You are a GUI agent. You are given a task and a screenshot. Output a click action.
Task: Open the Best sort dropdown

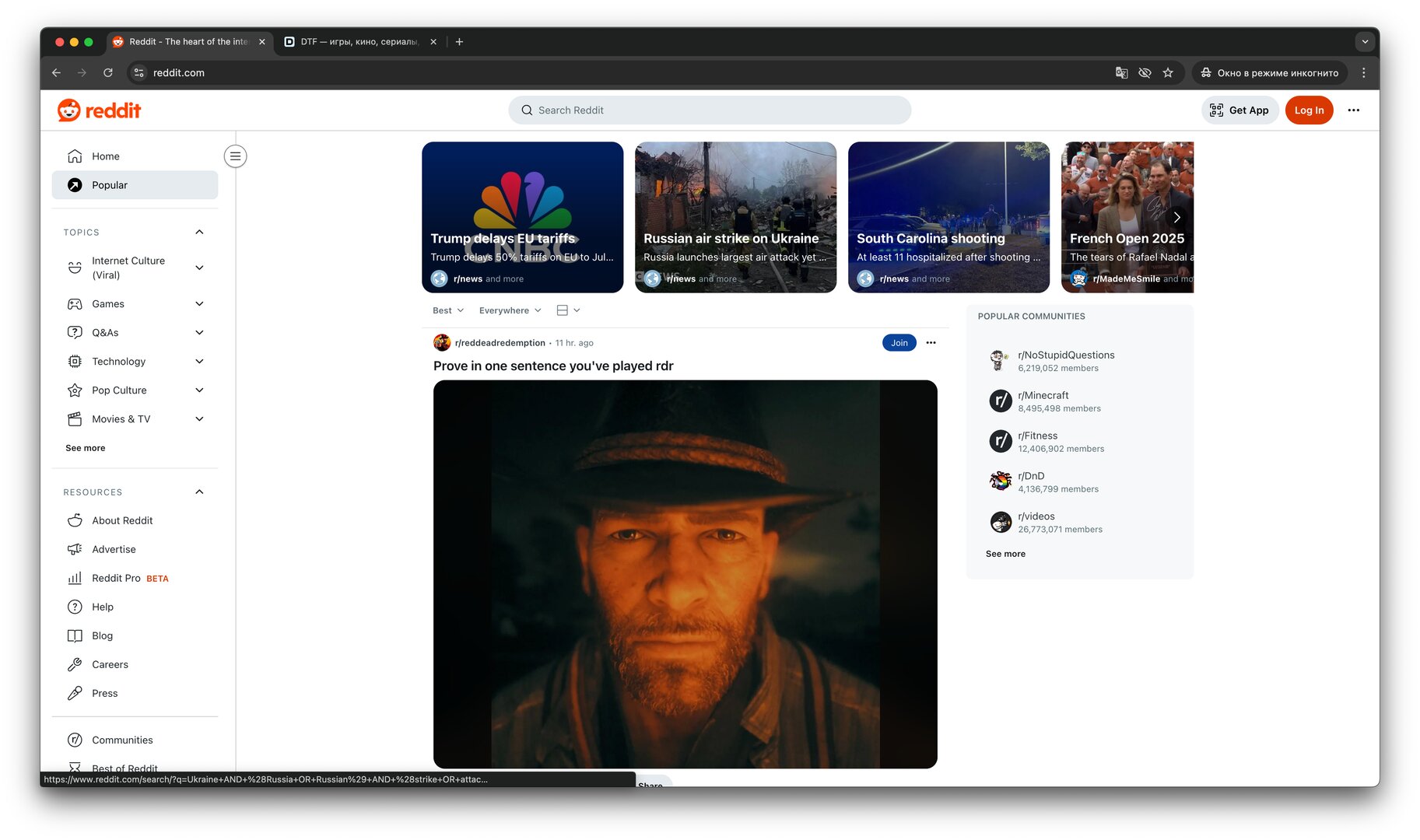click(x=448, y=310)
